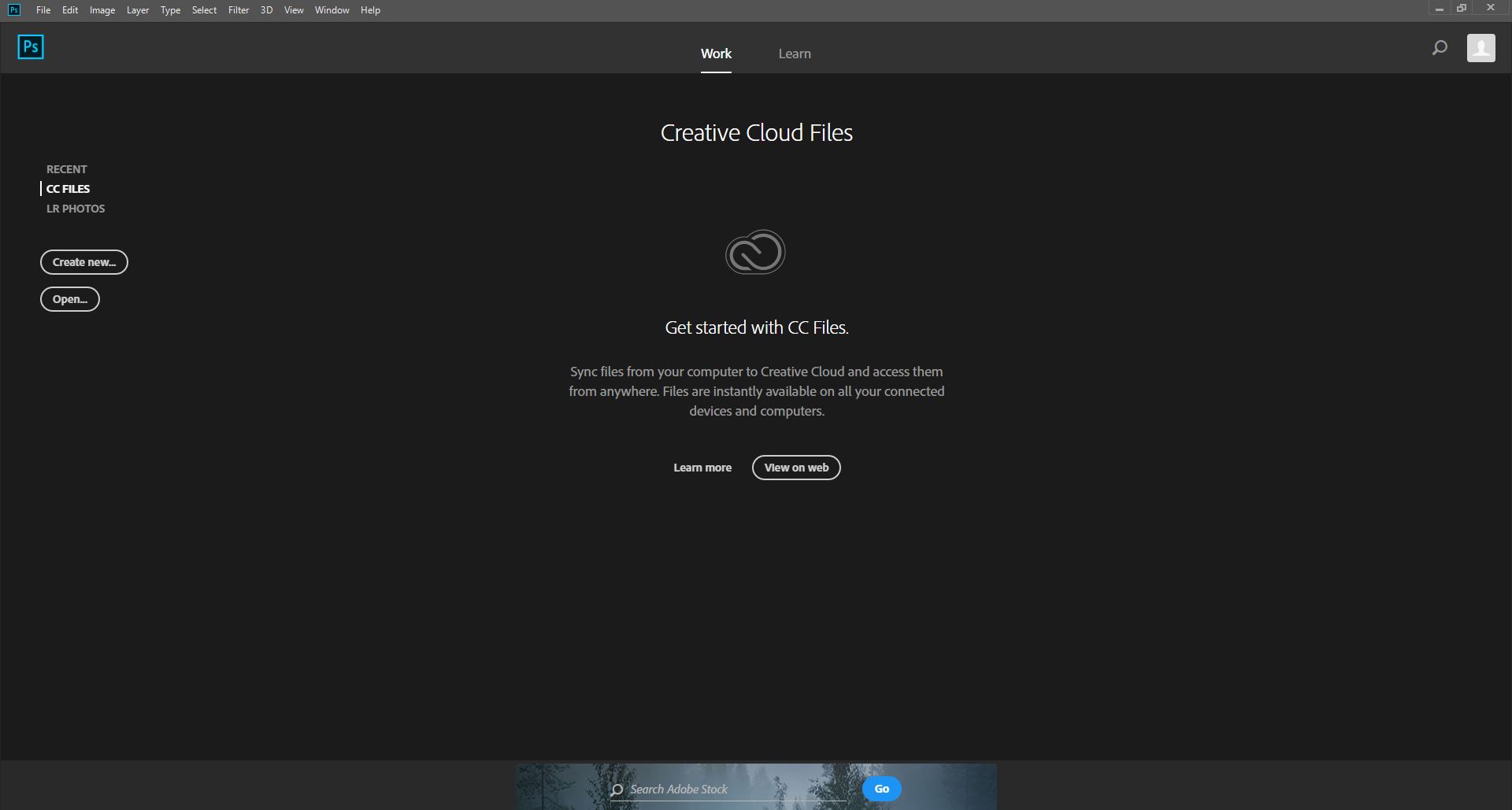Open the Type menu
Image resolution: width=1512 pixels, height=810 pixels.
click(x=170, y=10)
